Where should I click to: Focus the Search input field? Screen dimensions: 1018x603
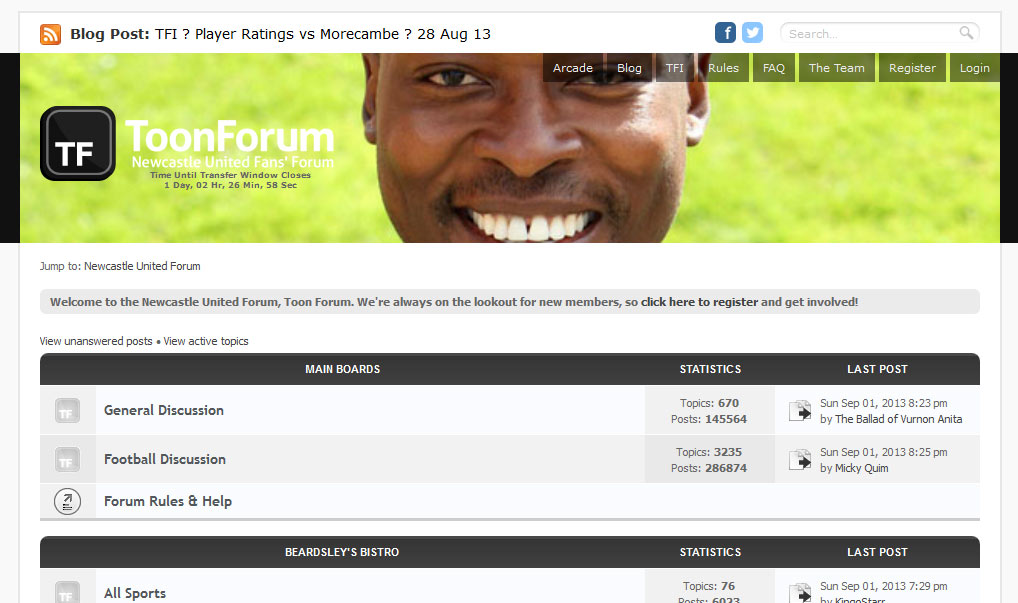pos(872,33)
